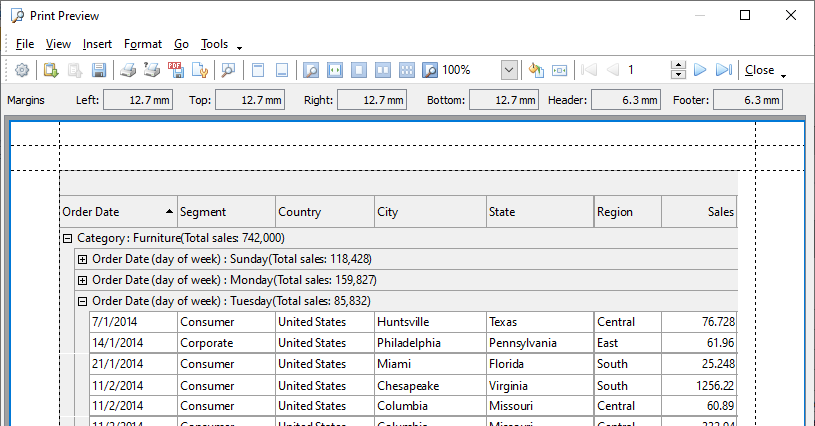Open the design settings gear icon
This screenshot has height=426, width=815.
(22, 70)
